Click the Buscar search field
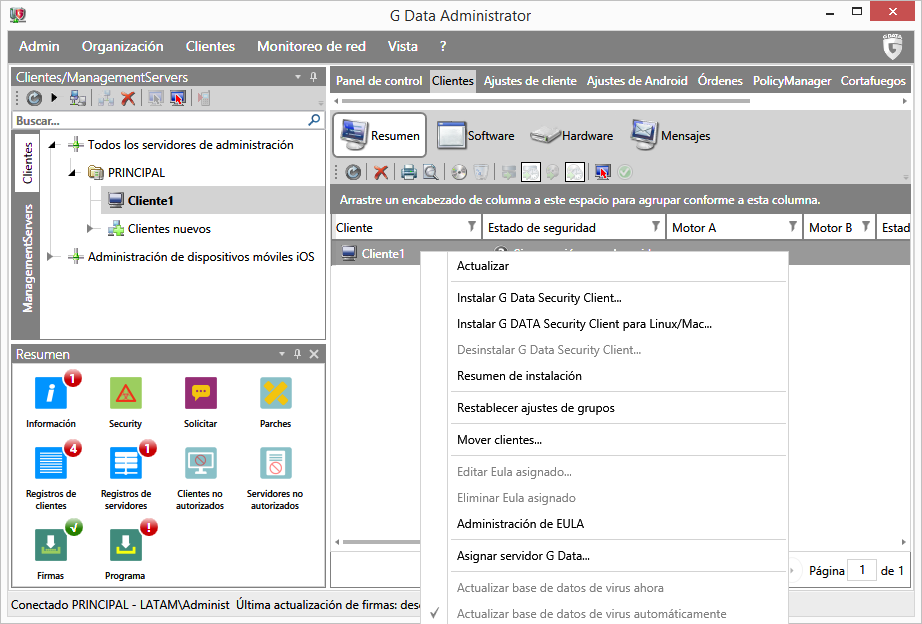Screen dimensions: 922x624 point(160,120)
